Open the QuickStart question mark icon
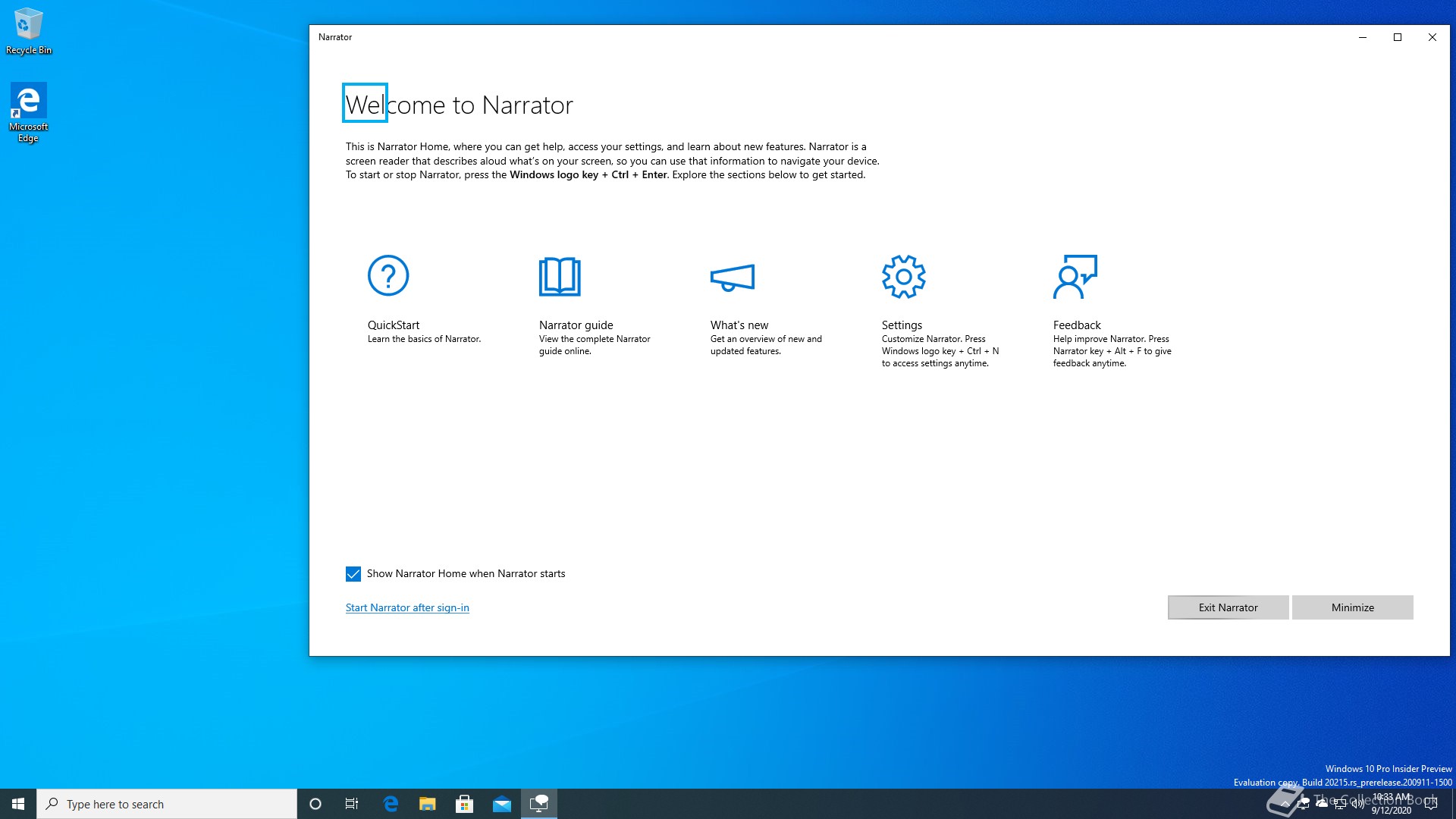 (x=388, y=275)
